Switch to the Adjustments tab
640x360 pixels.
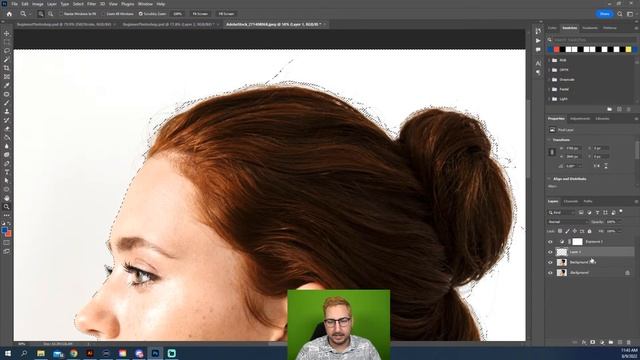[580, 119]
